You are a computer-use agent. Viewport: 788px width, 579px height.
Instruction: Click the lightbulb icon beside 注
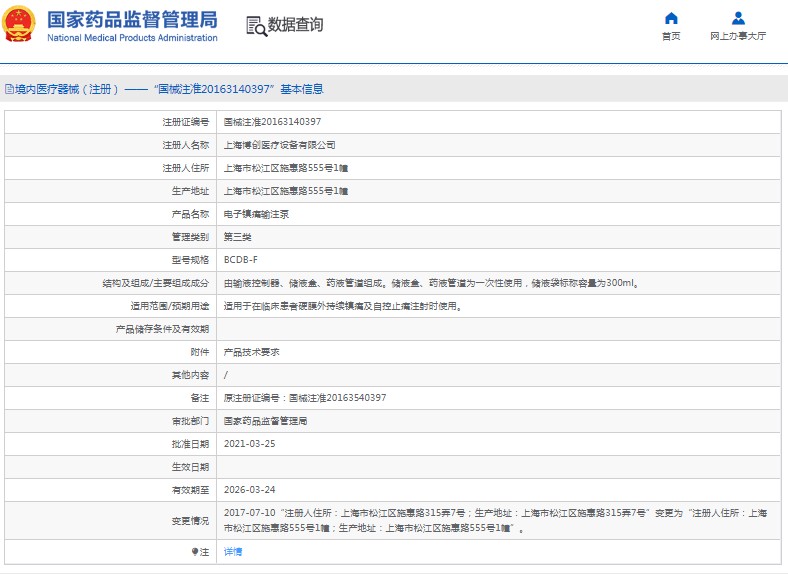click(x=195, y=552)
